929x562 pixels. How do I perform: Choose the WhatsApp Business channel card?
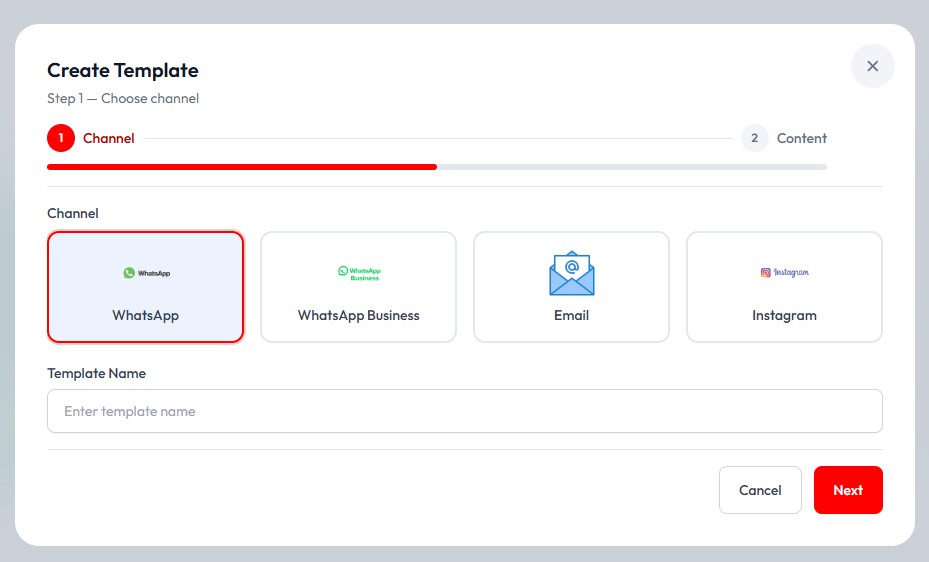pos(358,287)
